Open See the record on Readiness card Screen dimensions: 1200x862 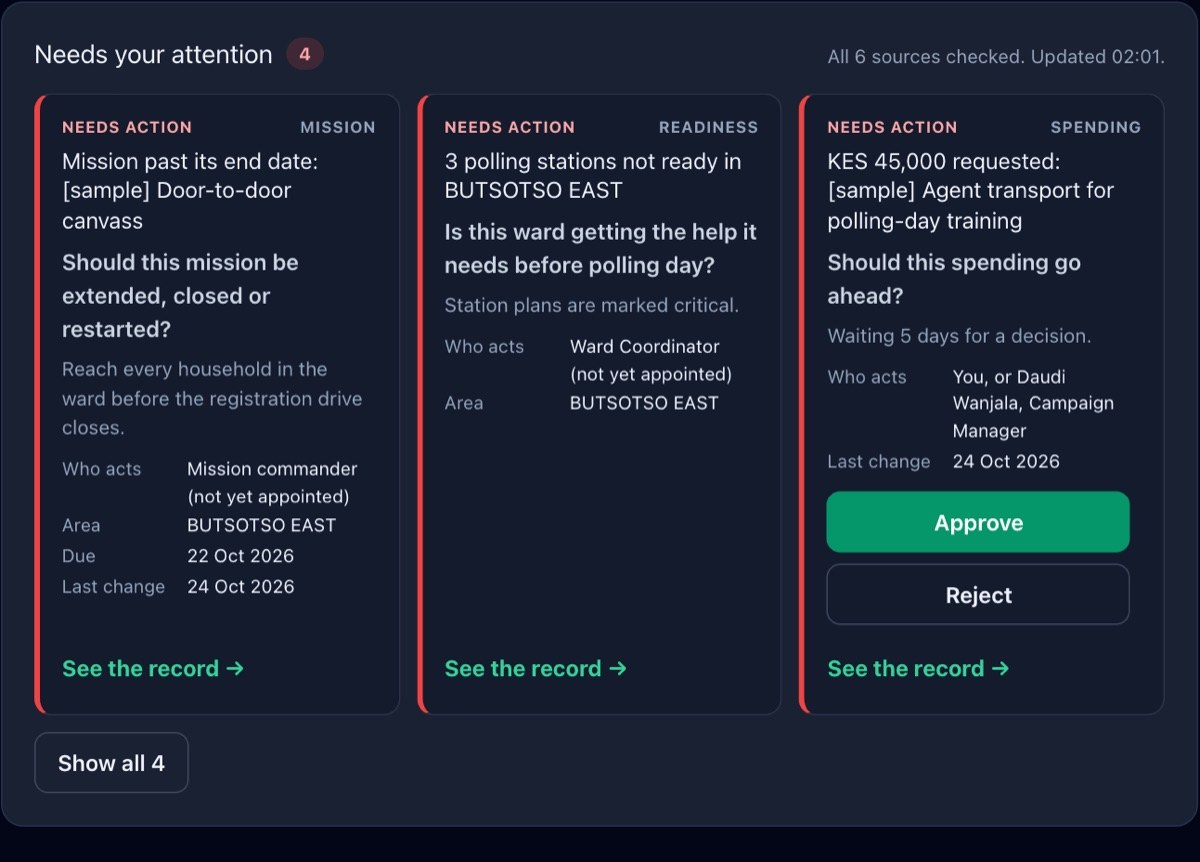[536, 668]
